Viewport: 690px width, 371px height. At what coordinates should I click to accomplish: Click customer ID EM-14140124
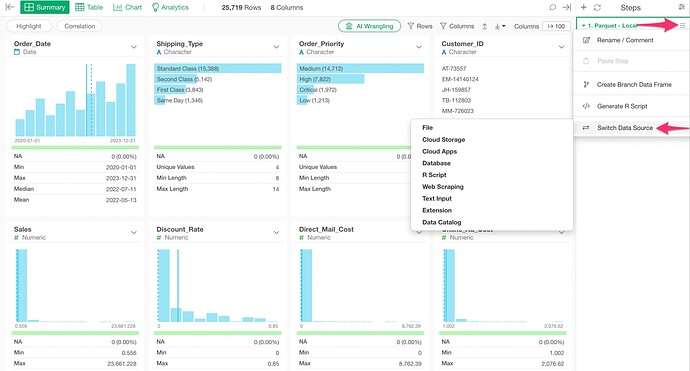coord(460,79)
